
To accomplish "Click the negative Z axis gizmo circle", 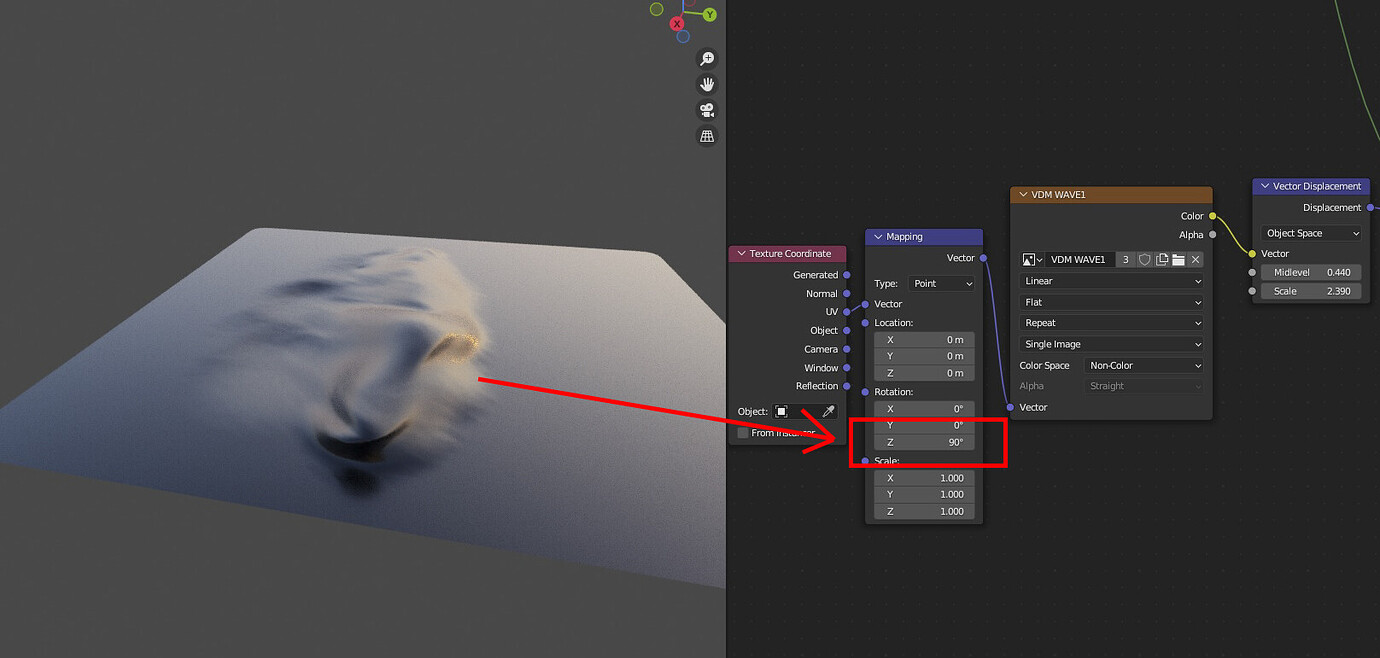I will (682, 36).
